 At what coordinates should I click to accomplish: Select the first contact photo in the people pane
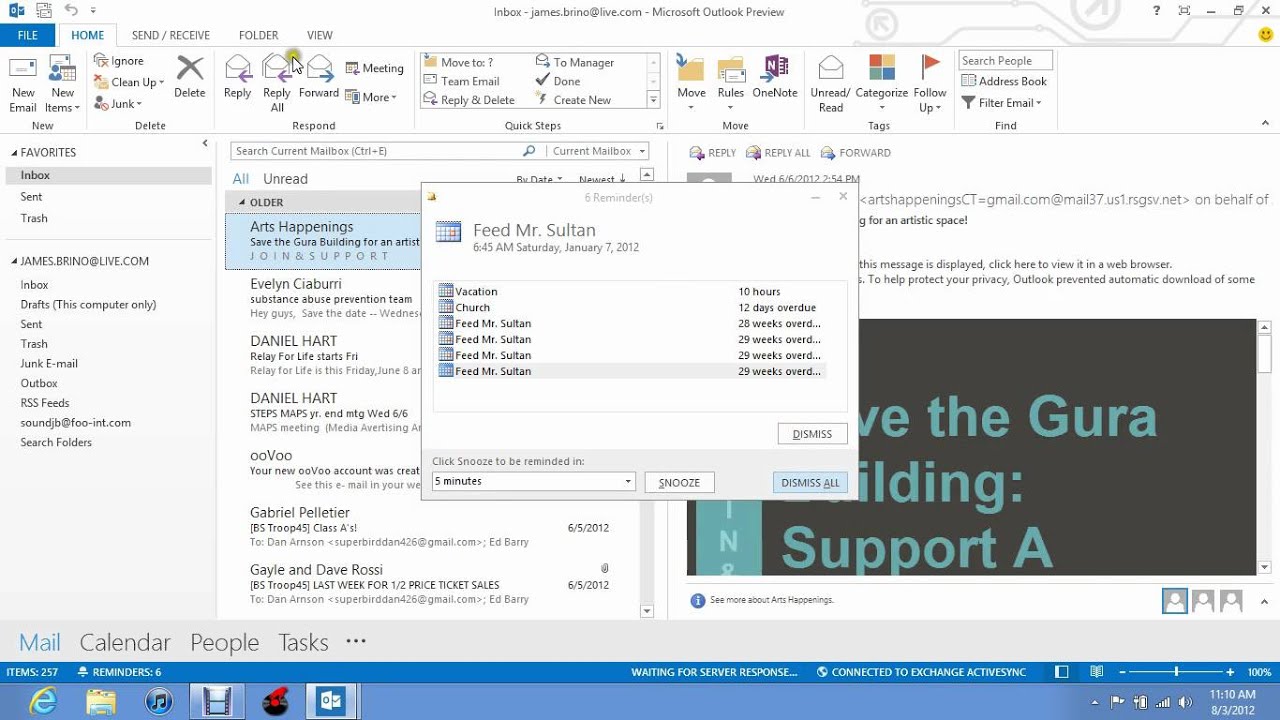(x=1175, y=600)
